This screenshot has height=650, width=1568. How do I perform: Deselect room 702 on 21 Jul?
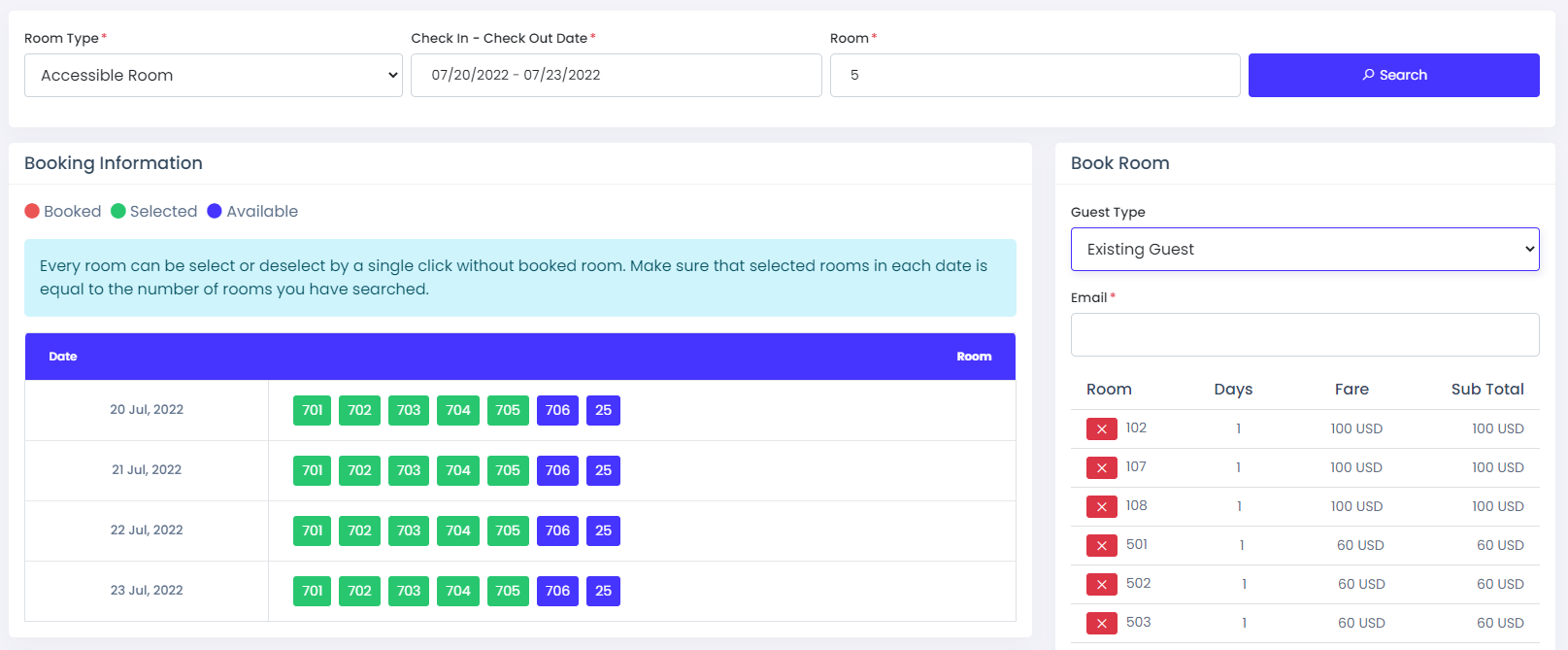359,470
